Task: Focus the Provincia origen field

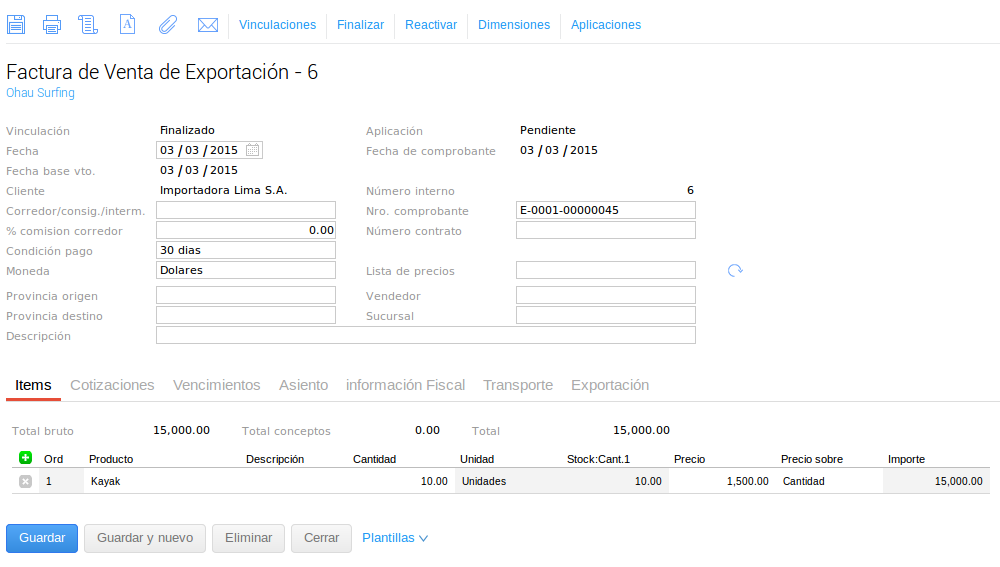Action: (x=246, y=295)
